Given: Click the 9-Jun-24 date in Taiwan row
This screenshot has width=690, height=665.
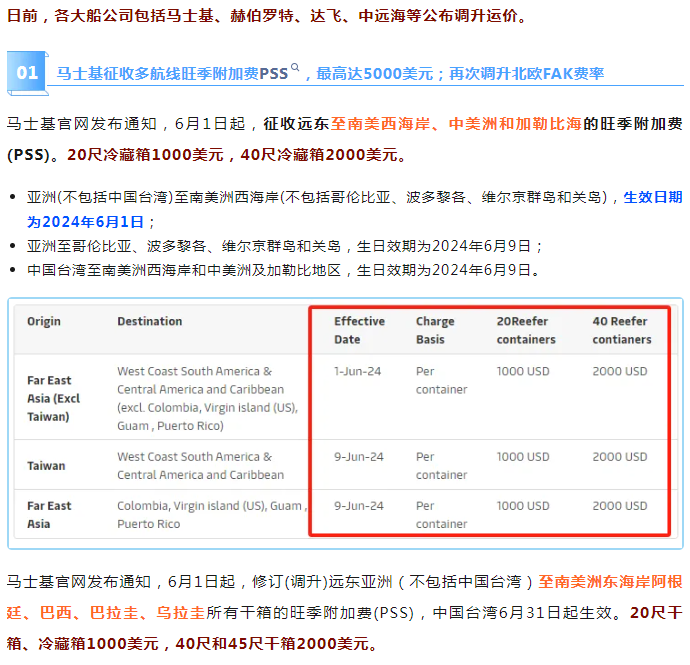Looking at the screenshot, I should click(x=359, y=457).
